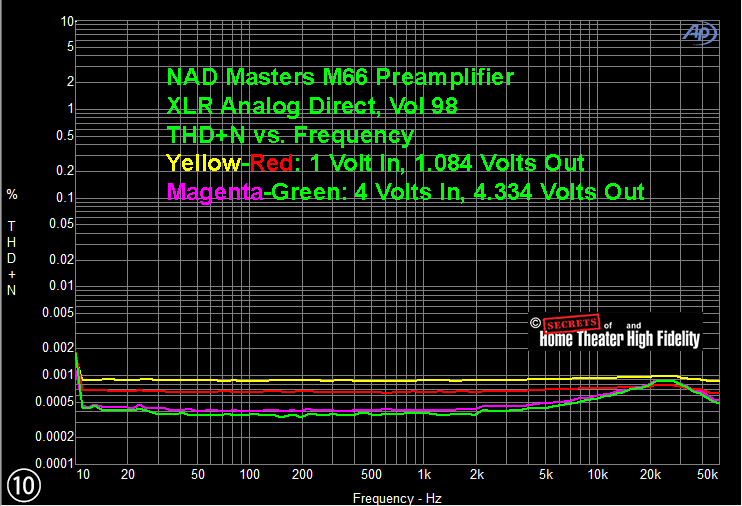Click the "0.1" y-axis tick label
The image size is (742, 506).
point(65,198)
